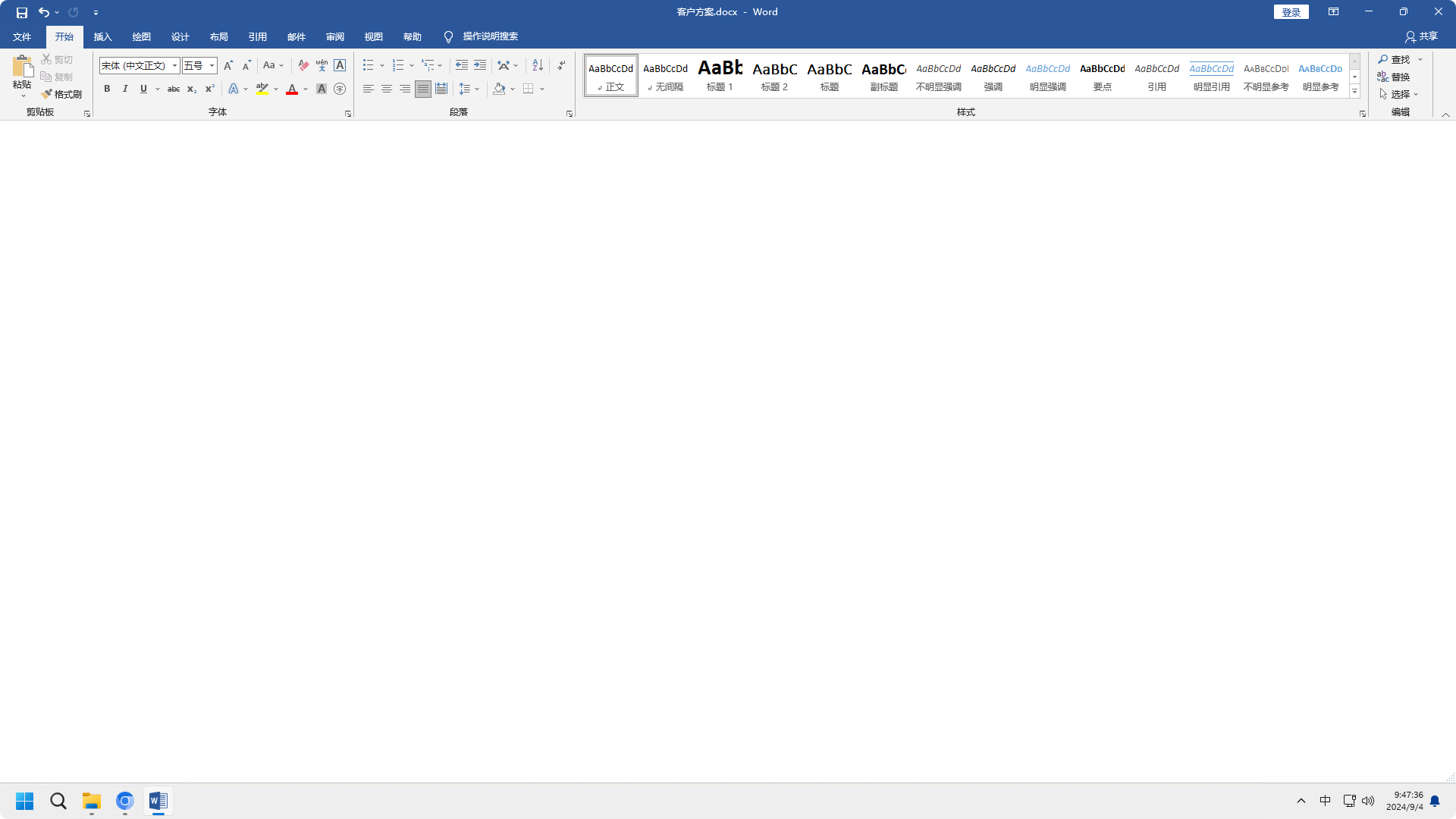Open the phonetic guide (wén) tool
This screenshot has width=1456, height=819.
click(322, 65)
